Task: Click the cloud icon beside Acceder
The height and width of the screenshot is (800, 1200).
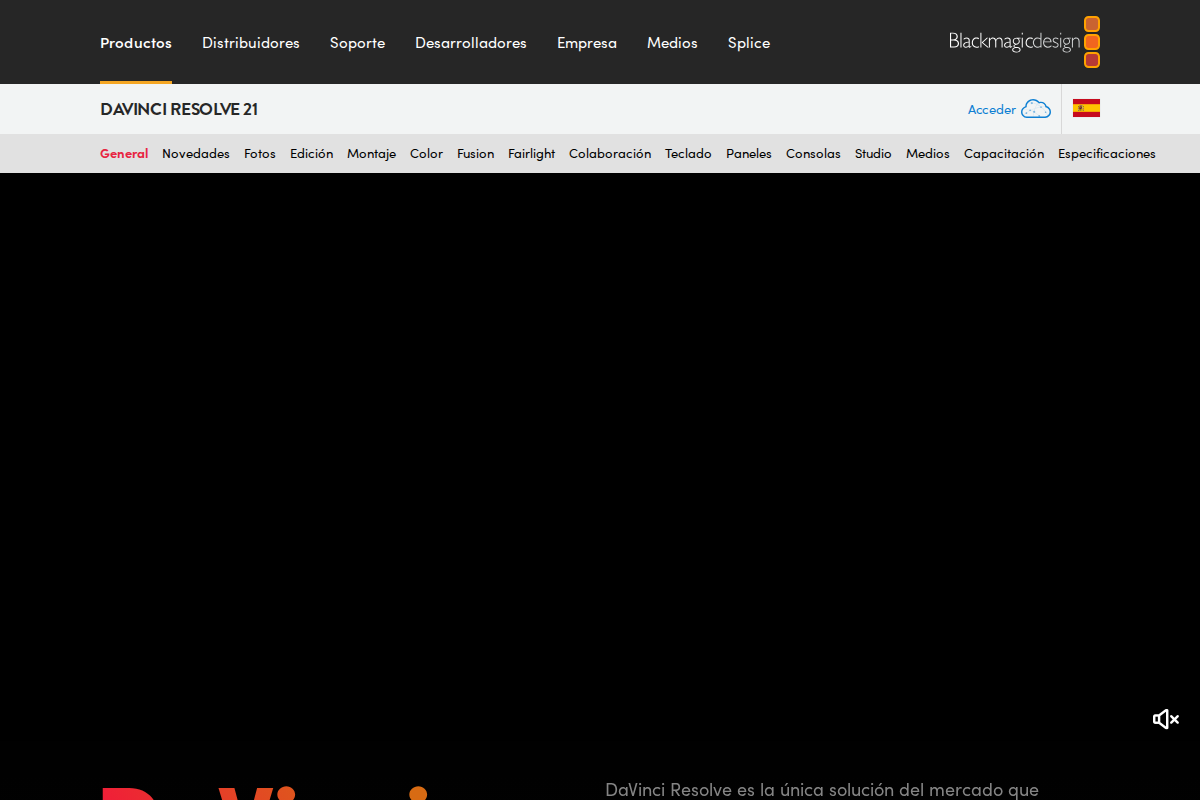Action: (x=1035, y=109)
